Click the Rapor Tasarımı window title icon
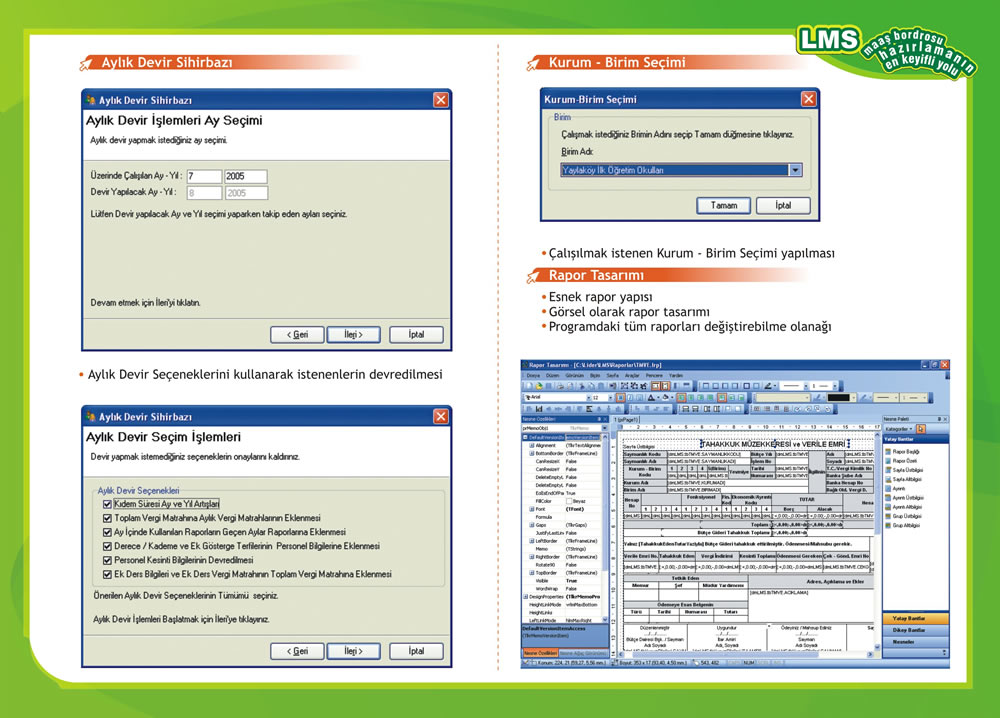This screenshot has width=1000, height=718. pyautogui.click(x=524, y=365)
